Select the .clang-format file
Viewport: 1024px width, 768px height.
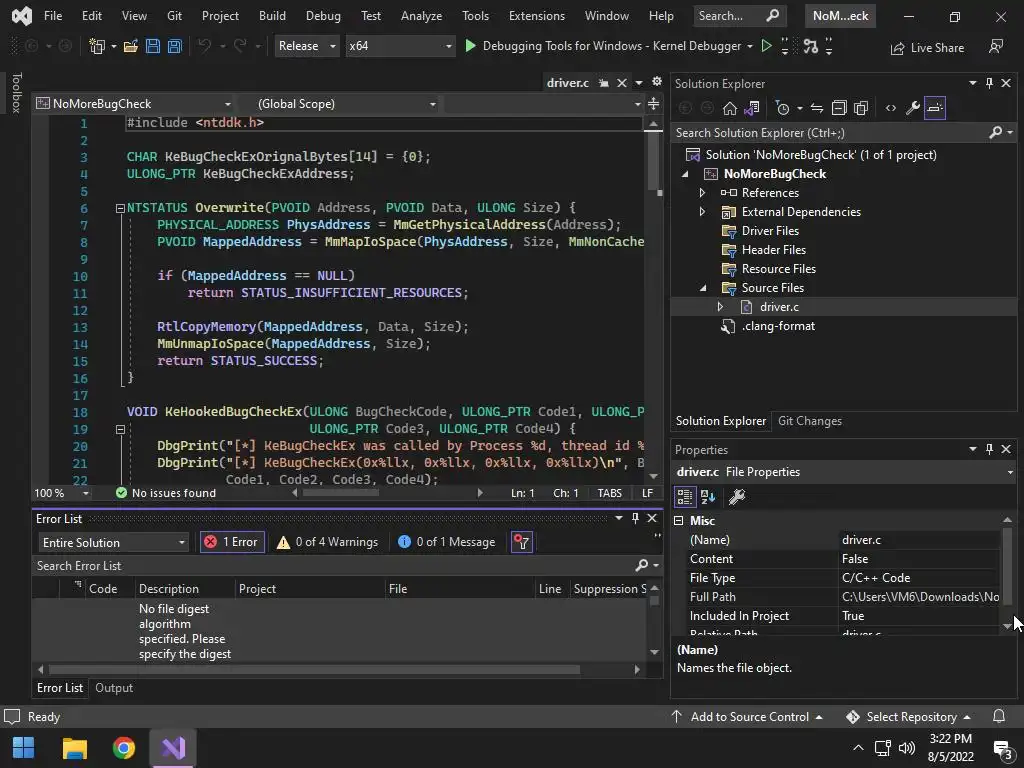coord(777,326)
